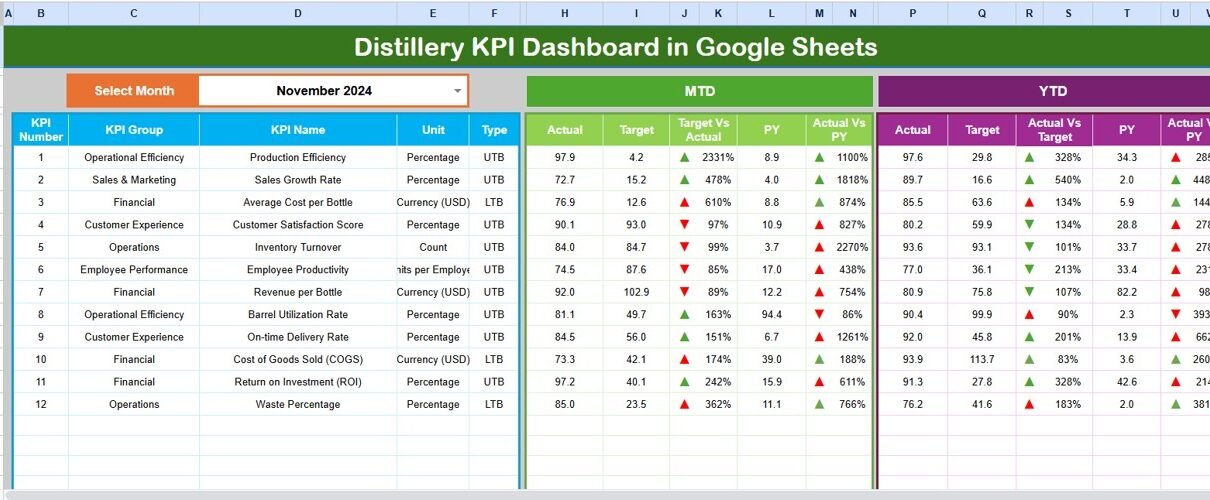Click the MTD Actual value 97.9
Viewport: 1210px width, 500px height.
tap(565, 158)
